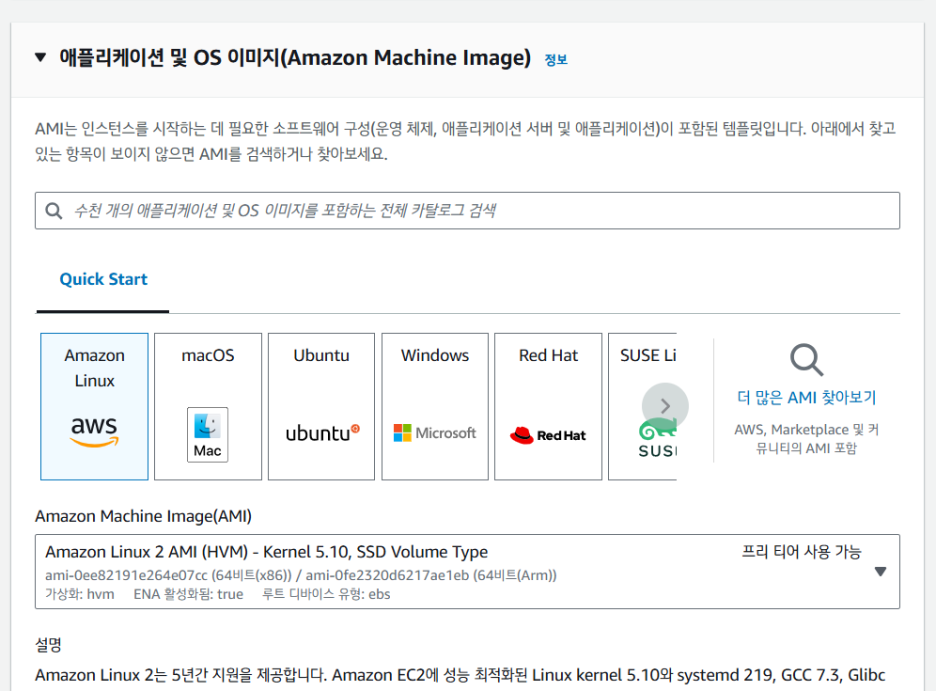936x691 pixels.
Task: Choose the Windows label option
Action: tap(435, 356)
